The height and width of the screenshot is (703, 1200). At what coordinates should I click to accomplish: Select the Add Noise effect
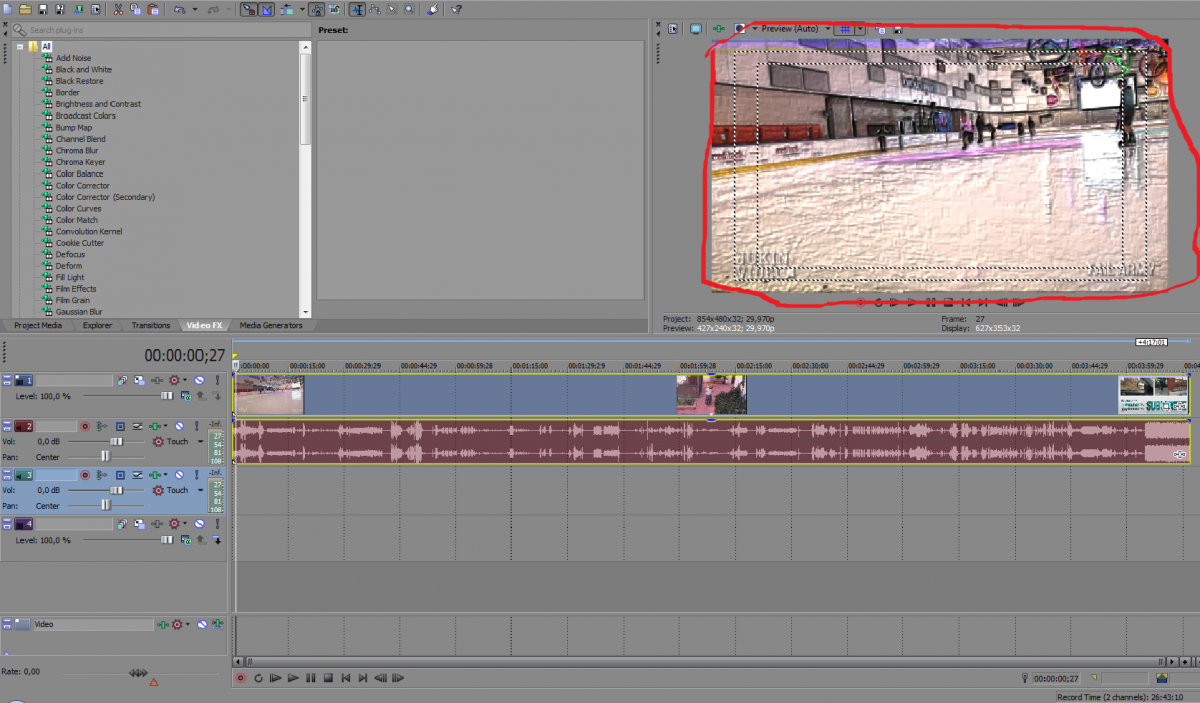pyautogui.click(x=73, y=58)
